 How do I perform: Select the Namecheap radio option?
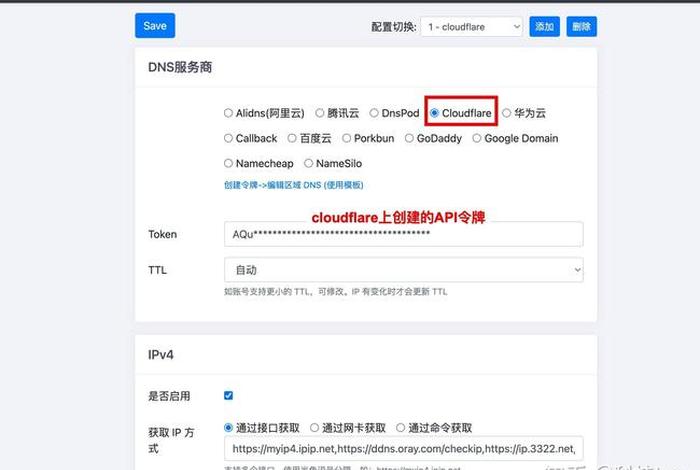coord(228,163)
